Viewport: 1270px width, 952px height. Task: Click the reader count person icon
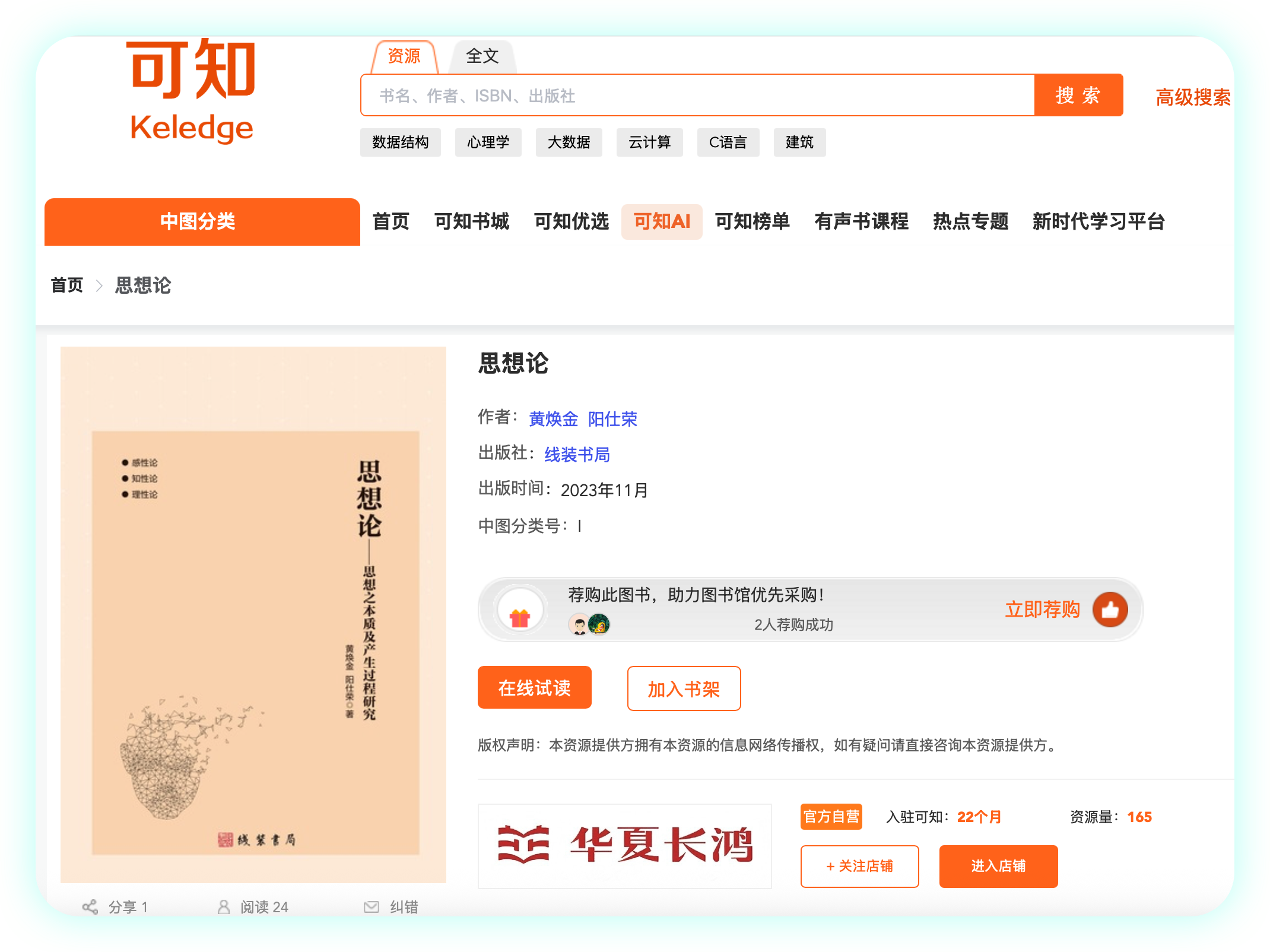(x=223, y=906)
